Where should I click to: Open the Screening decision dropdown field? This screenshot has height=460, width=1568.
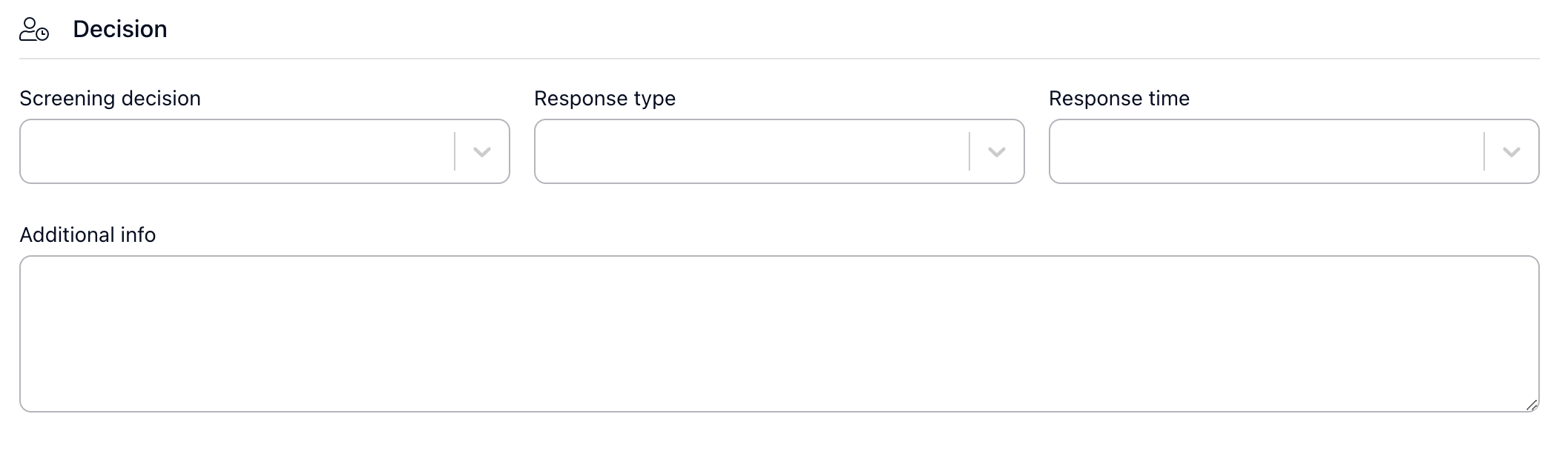click(x=265, y=151)
